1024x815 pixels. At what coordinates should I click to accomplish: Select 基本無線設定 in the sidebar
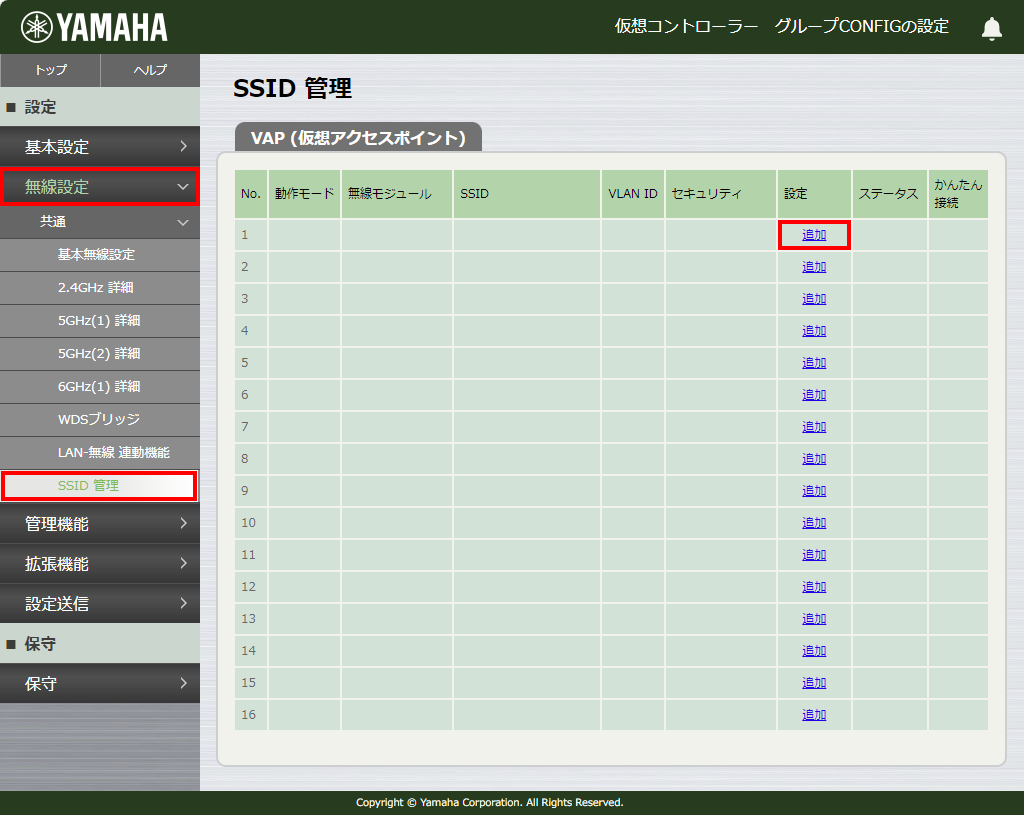point(96,255)
